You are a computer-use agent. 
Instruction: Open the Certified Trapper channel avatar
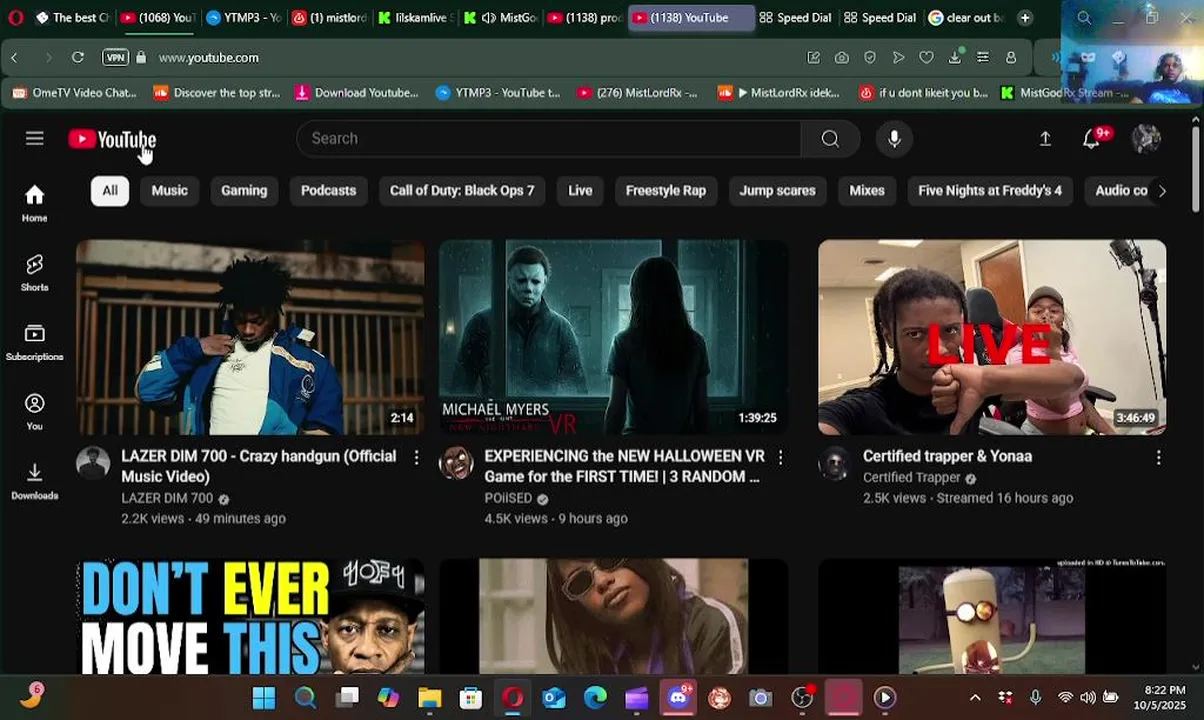(x=835, y=463)
